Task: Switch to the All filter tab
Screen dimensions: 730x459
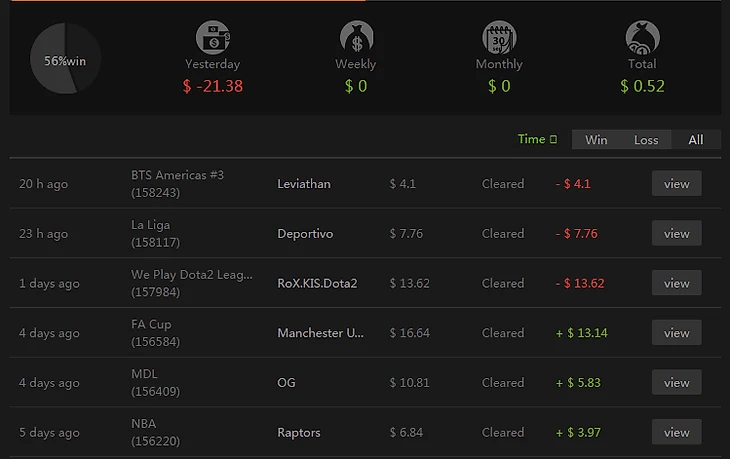Action: [696, 140]
